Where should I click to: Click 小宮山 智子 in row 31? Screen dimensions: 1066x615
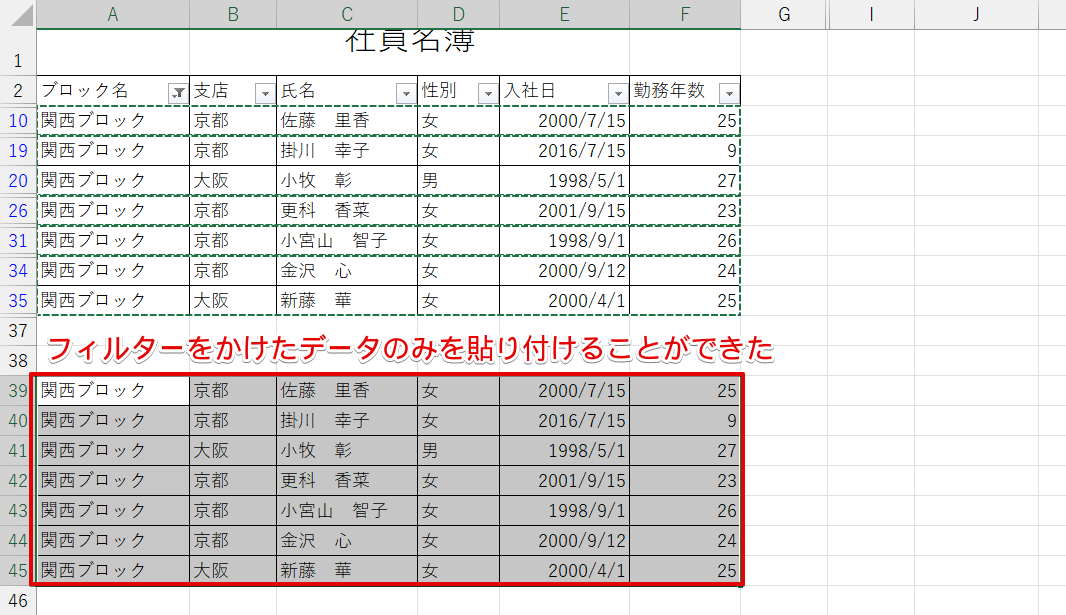point(334,240)
